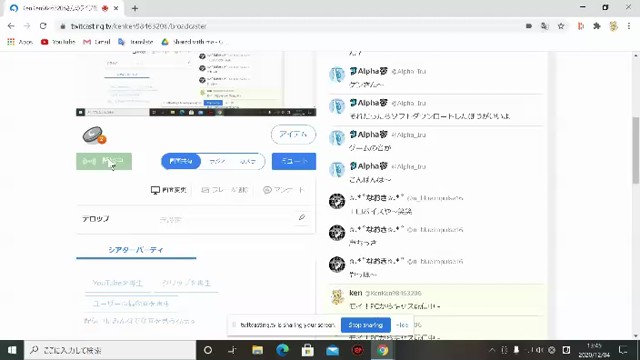Click the blue mute button
640x360 pixels.
294,161
